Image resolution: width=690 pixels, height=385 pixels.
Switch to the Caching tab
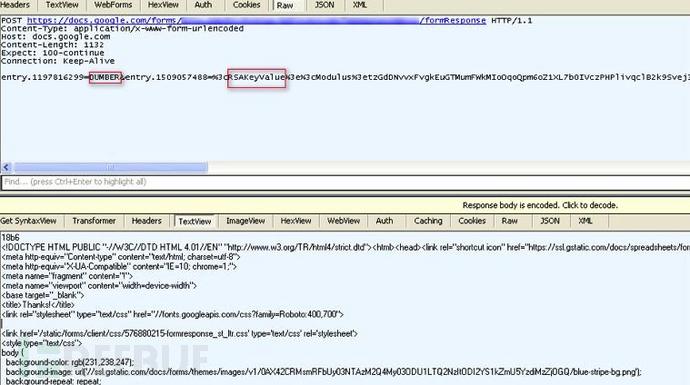click(428, 221)
